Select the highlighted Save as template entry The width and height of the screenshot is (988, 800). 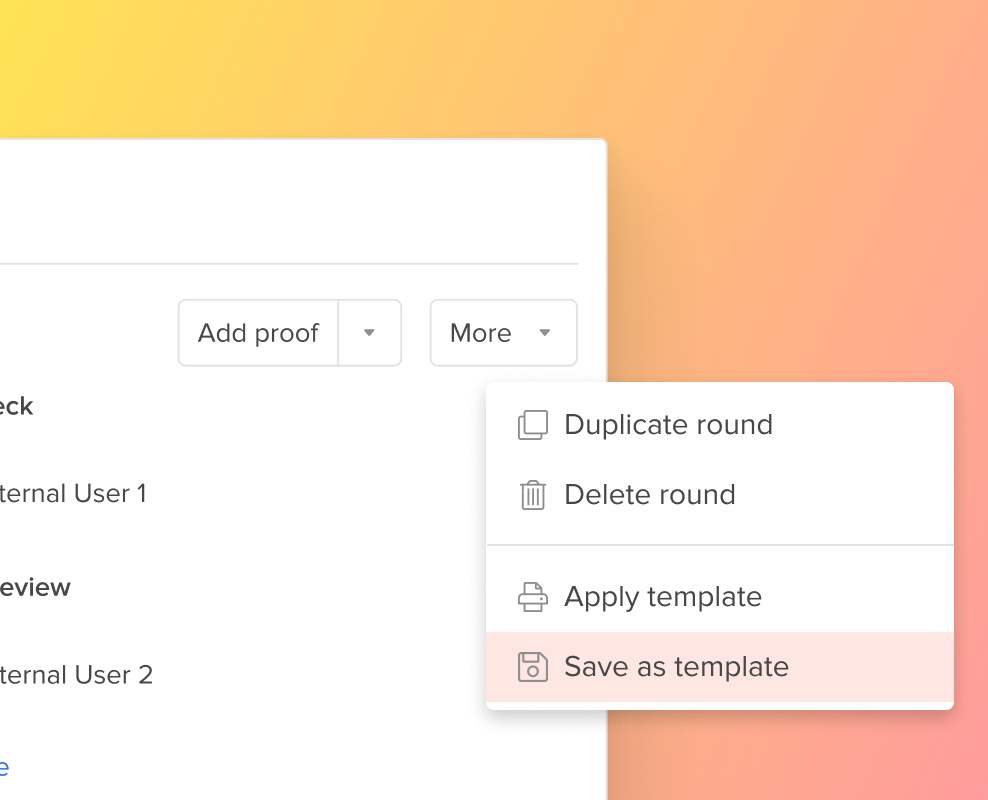[720, 666]
